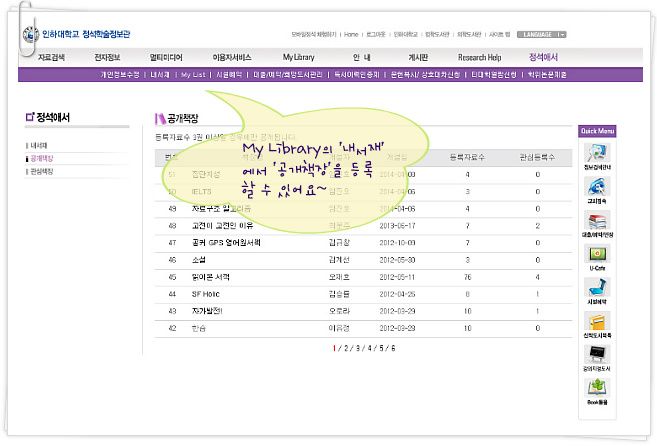Open the U-Cafe icon in Quick Menu
Screen dimensions: 657x446
click(597, 254)
